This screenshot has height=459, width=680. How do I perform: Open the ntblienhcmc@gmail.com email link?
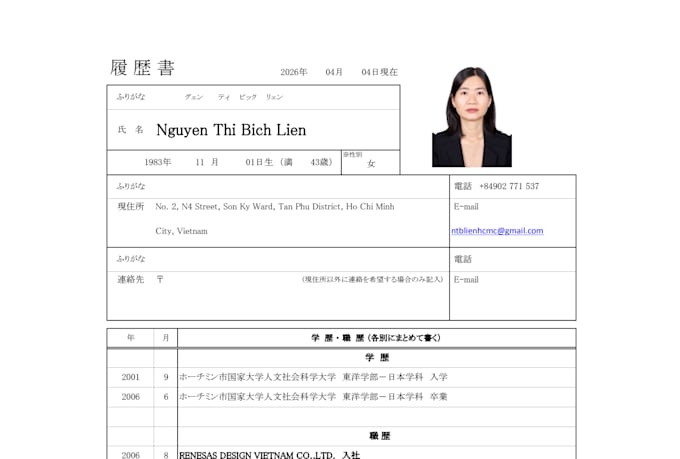pos(497,231)
